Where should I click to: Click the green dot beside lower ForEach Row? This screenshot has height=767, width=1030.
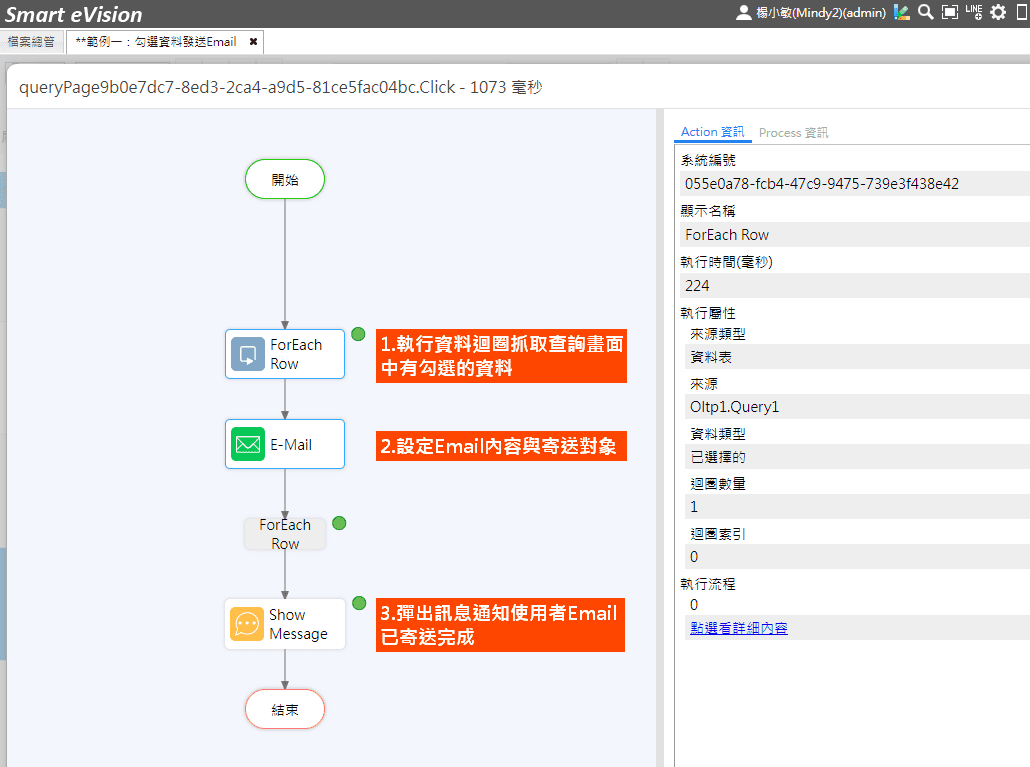339,523
